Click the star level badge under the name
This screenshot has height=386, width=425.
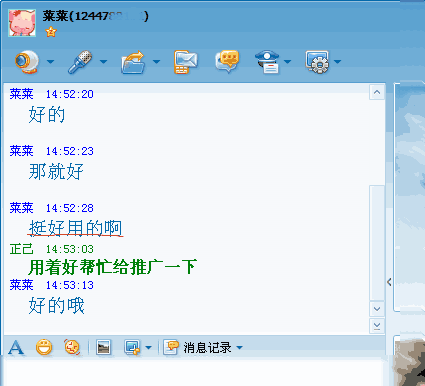pyautogui.click(x=51, y=32)
